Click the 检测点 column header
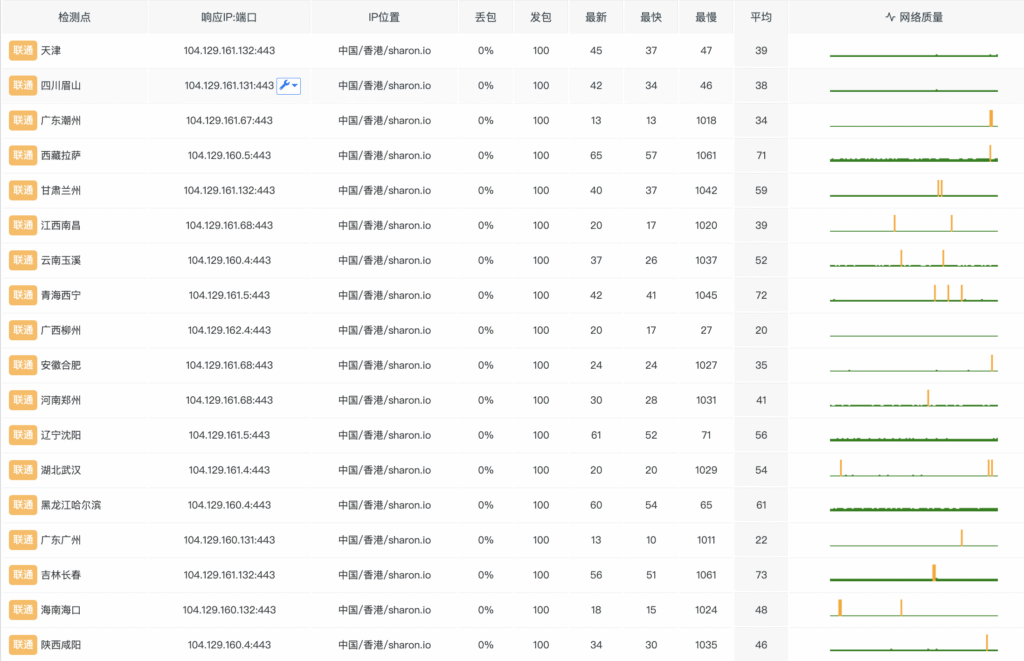 tap(75, 17)
